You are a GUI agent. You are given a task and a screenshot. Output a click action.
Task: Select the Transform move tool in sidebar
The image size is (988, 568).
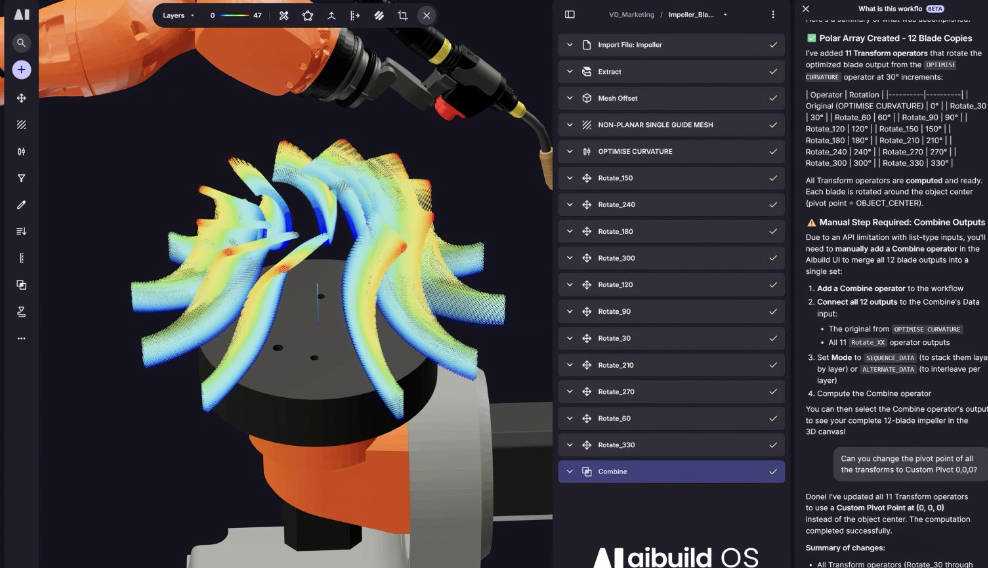(x=21, y=98)
